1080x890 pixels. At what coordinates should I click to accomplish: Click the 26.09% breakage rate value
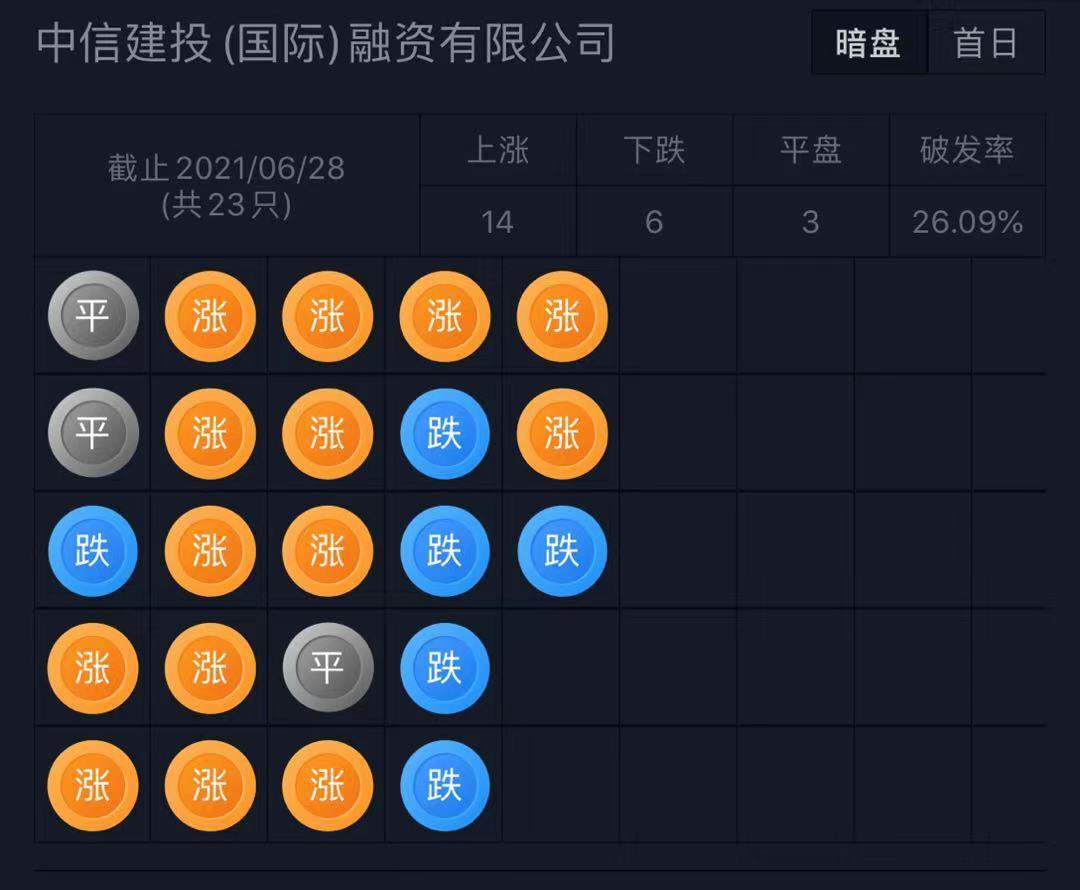966,222
